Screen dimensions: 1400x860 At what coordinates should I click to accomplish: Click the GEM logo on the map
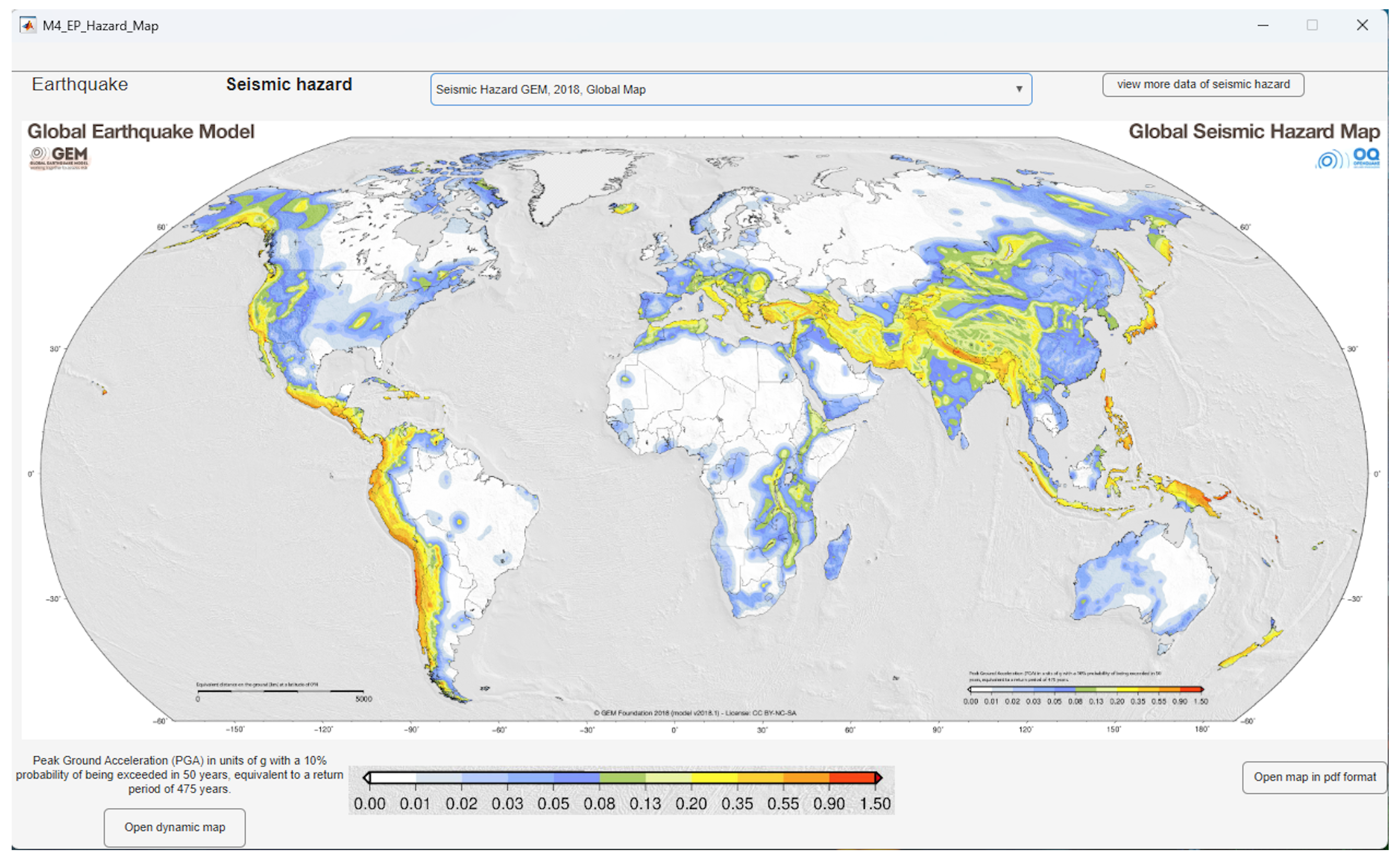pos(60,158)
